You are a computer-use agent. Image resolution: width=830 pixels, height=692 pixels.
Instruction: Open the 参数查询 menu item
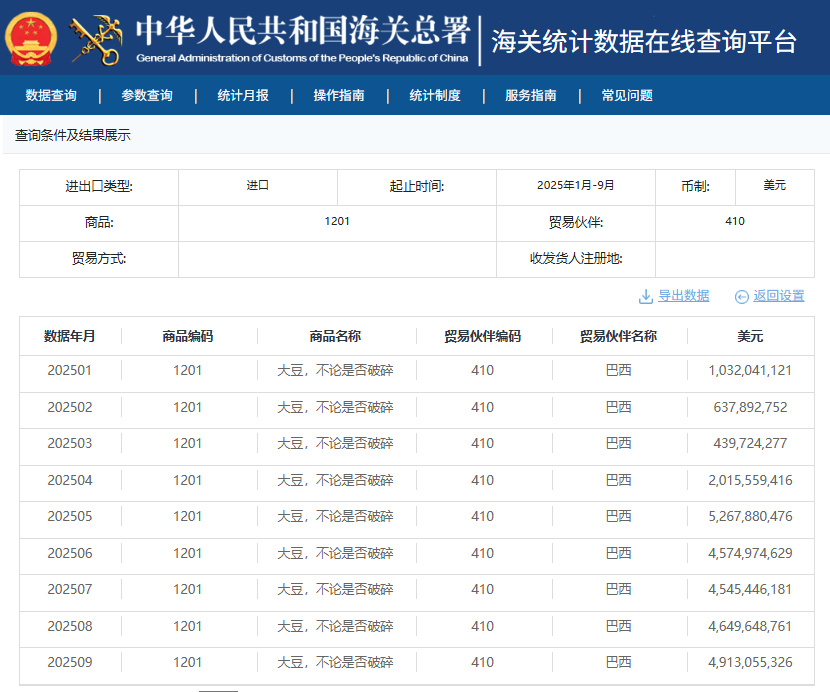click(147, 96)
